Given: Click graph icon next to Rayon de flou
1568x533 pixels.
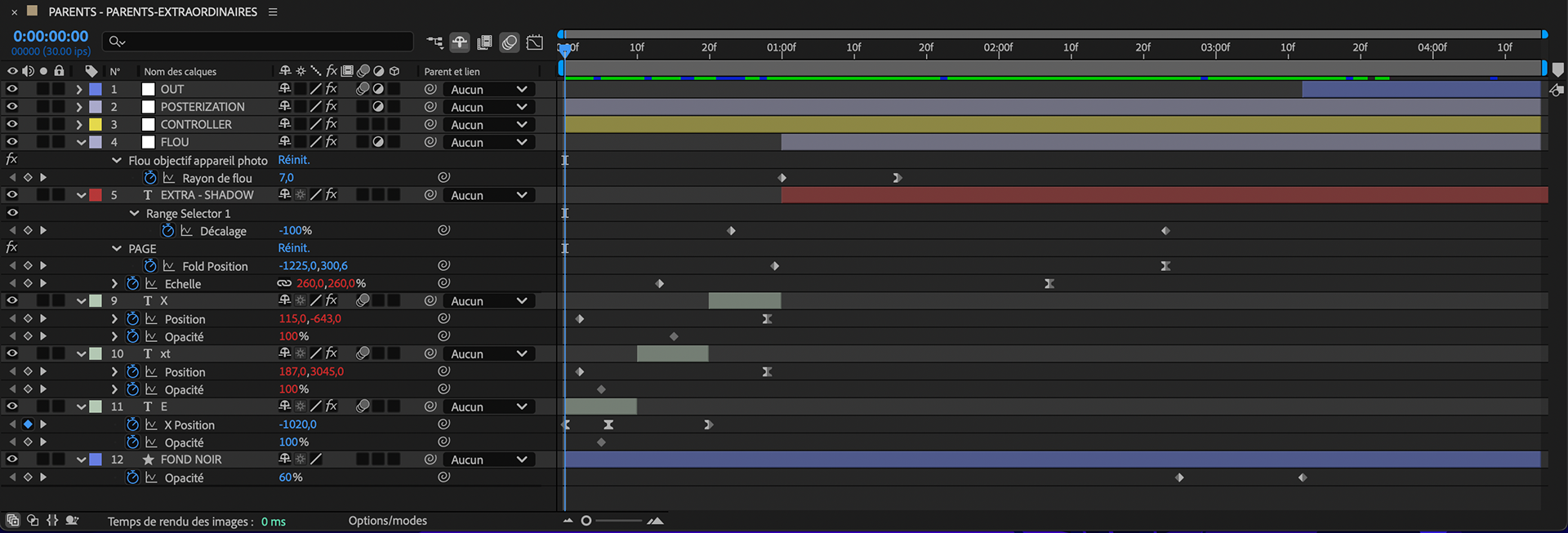Looking at the screenshot, I should click(x=168, y=177).
